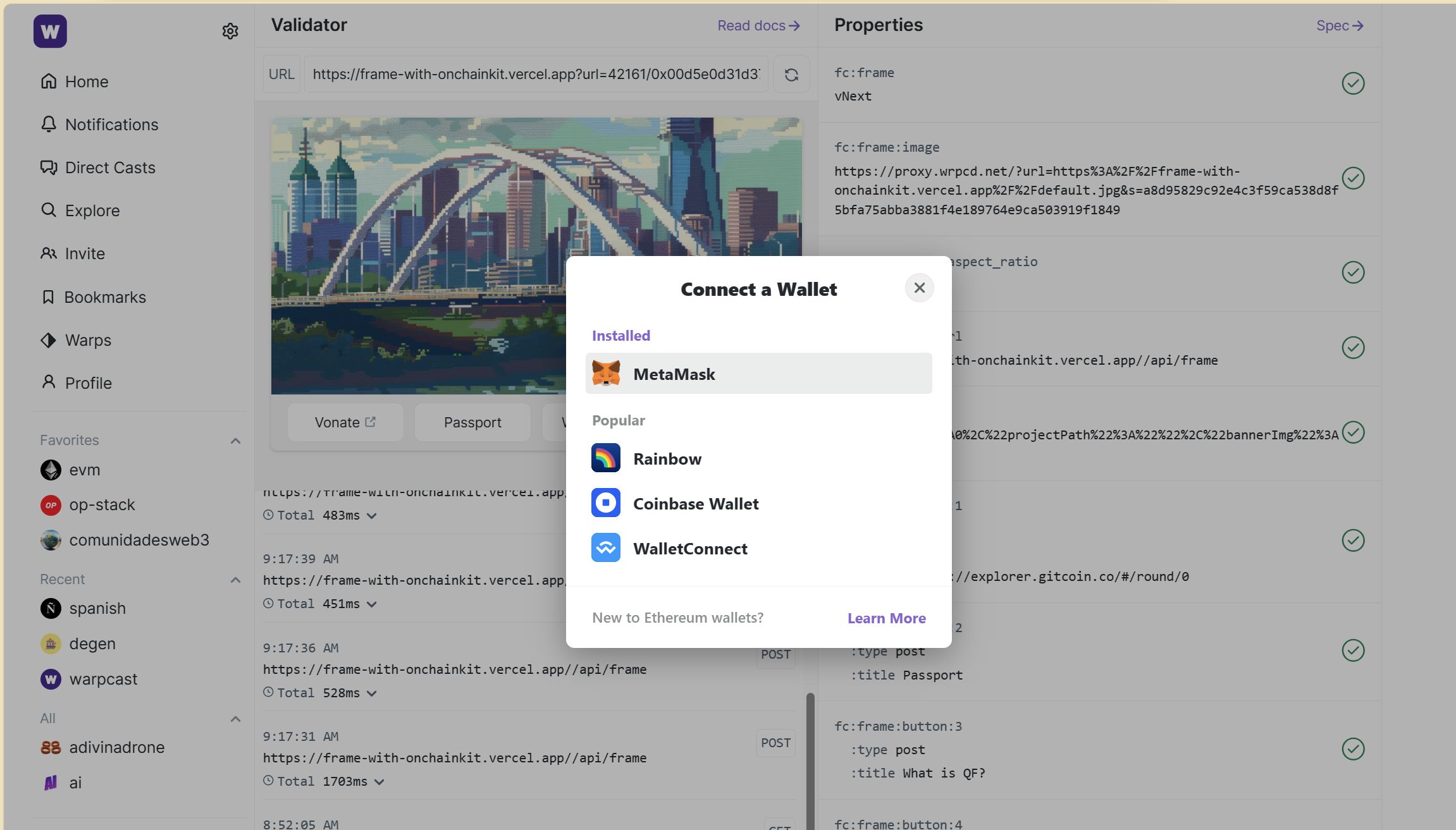
Task: Choose WalletConnect option
Action: click(758, 548)
